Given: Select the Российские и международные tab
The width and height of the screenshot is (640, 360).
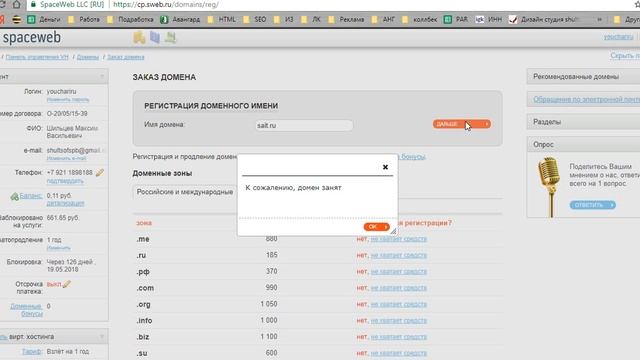Looking at the screenshot, I should pyautogui.click(x=185, y=192).
